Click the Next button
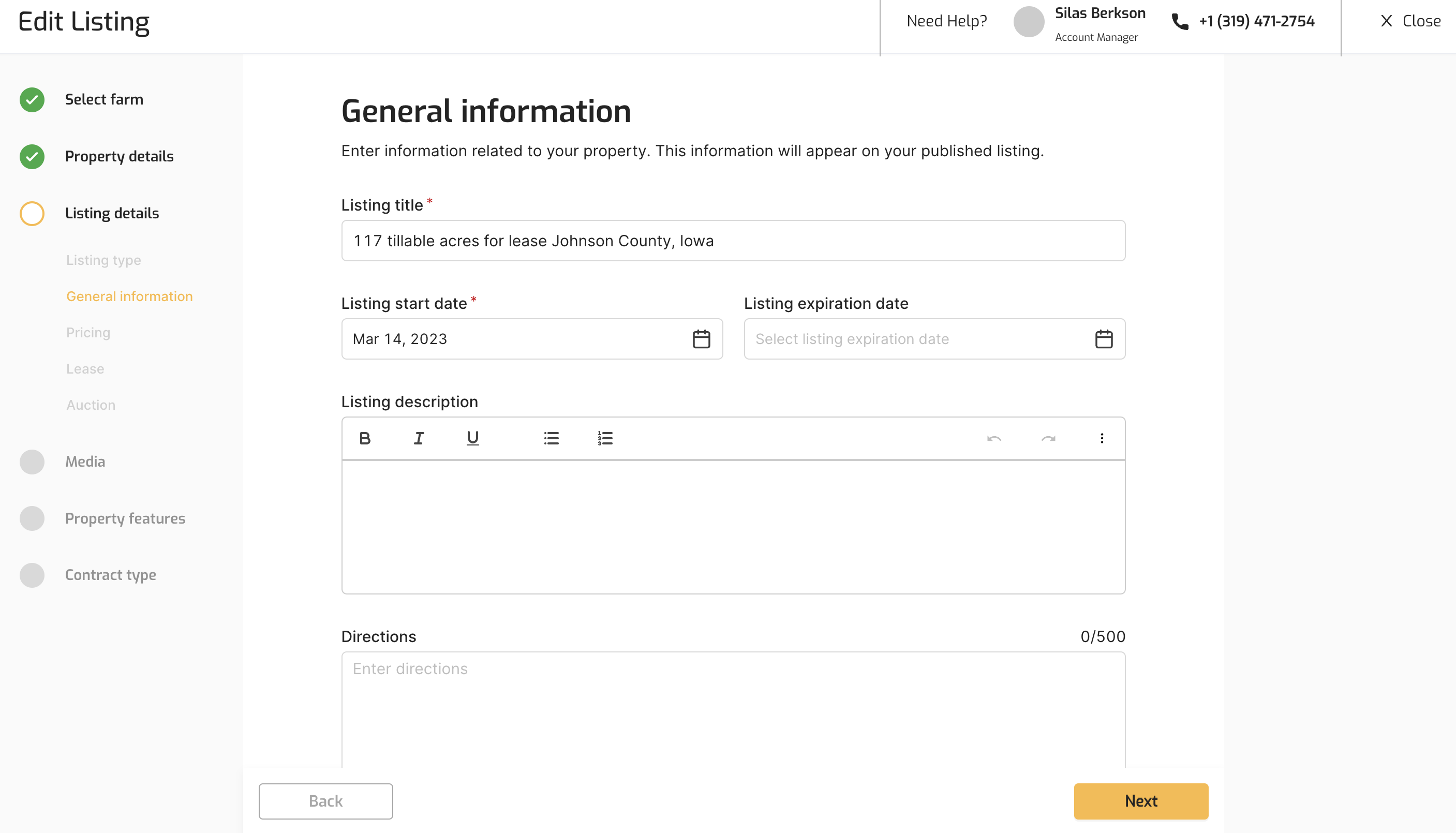Image resolution: width=1456 pixels, height=833 pixels. pyautogui.click(x=1141, y=801)
